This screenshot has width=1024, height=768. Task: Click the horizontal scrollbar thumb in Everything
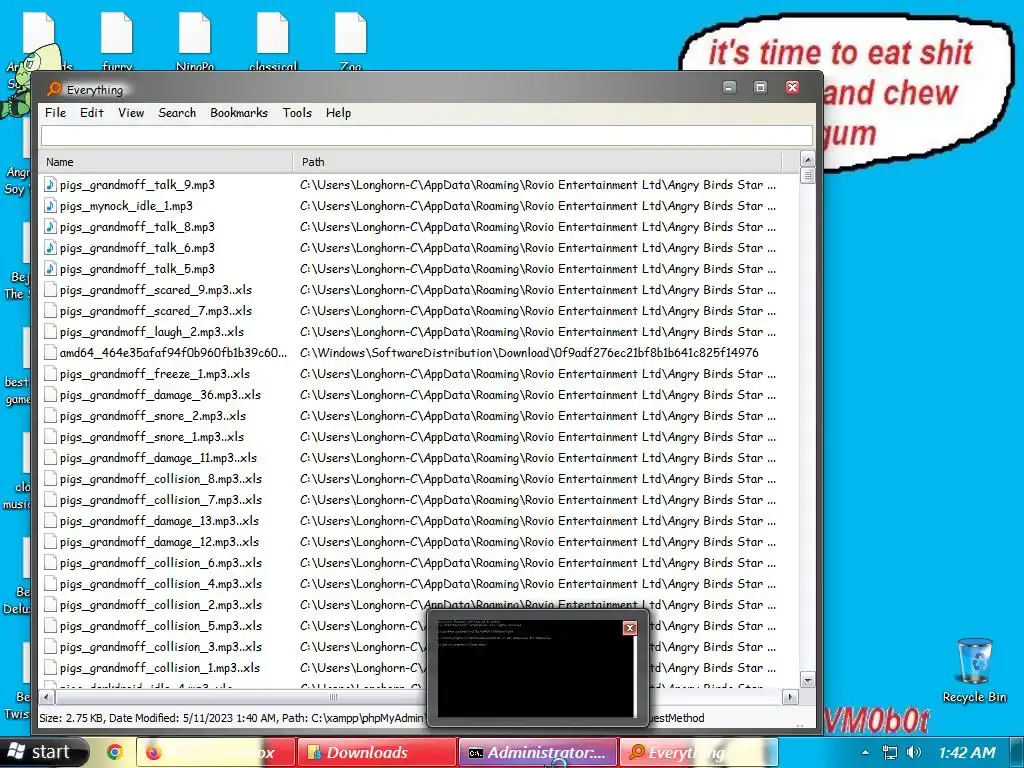pyautogui.click(x=333, y=697)
